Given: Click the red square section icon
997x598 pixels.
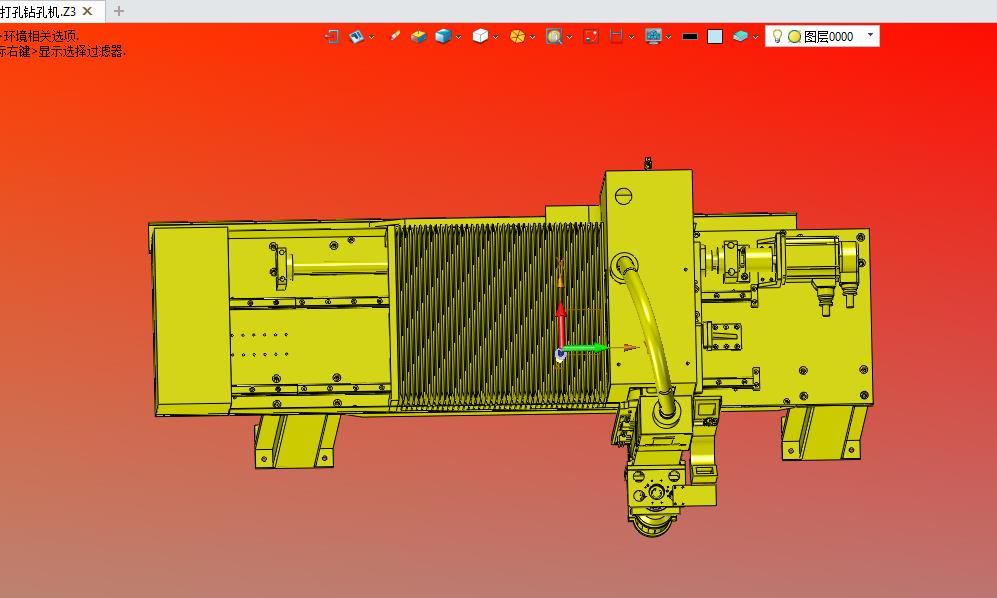Looking at the screenshot, I should click(x=591, y=36).
